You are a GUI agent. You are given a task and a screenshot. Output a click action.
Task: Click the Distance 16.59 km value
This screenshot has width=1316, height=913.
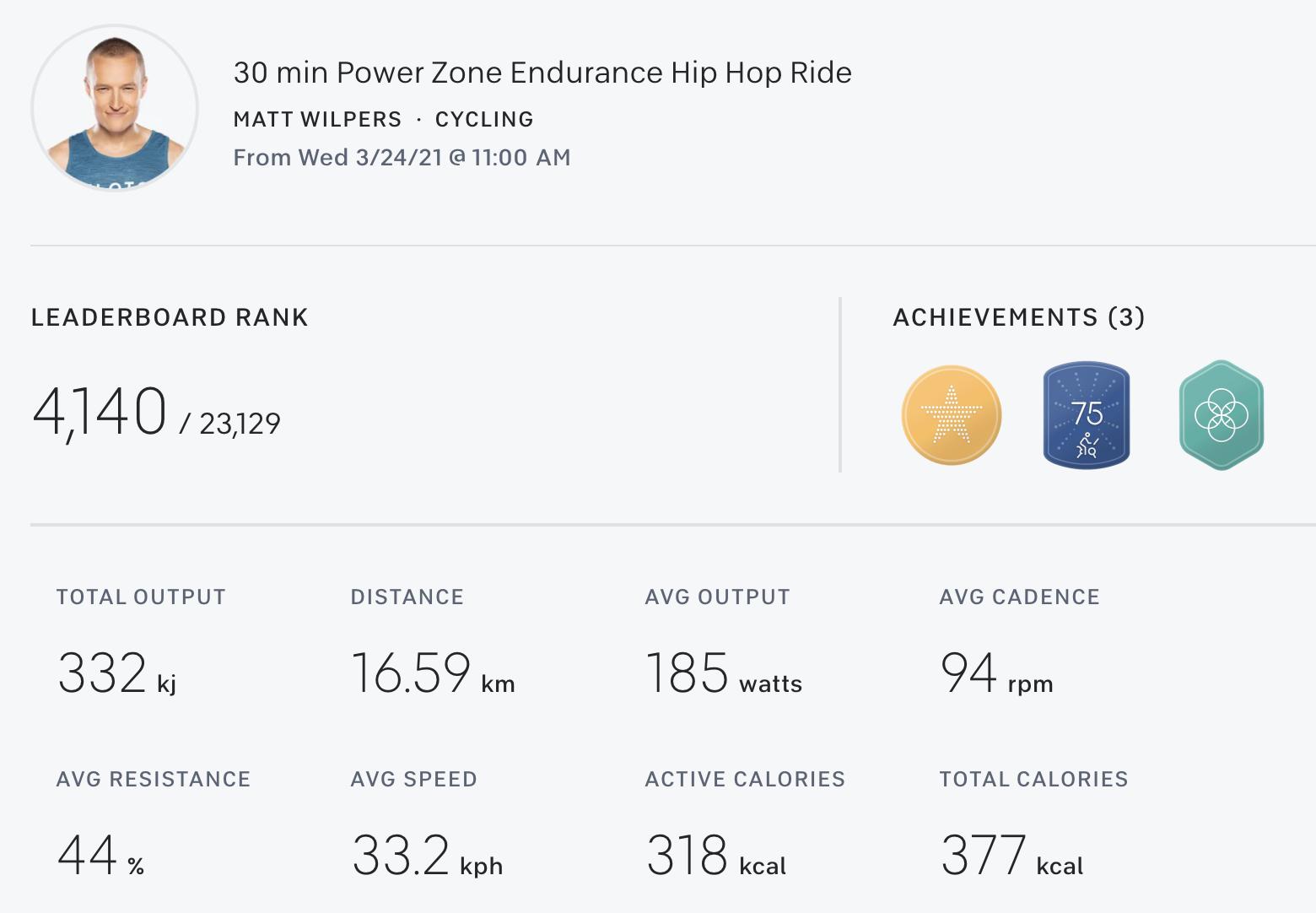(432, 673)
